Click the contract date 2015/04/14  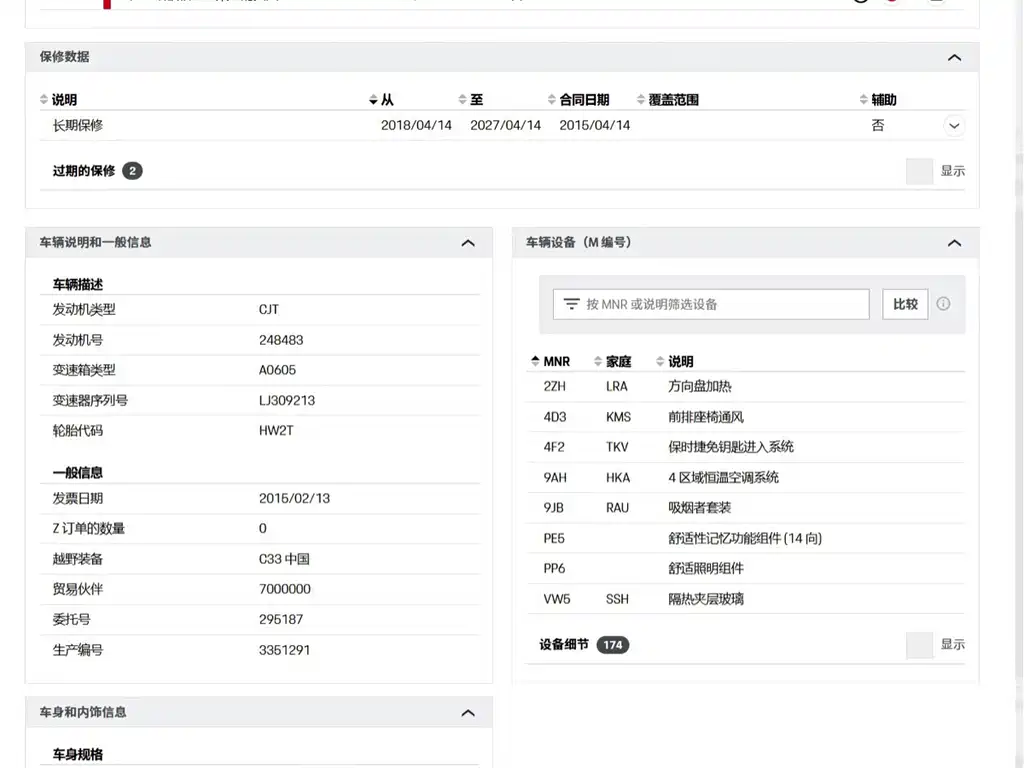point(594,125)
